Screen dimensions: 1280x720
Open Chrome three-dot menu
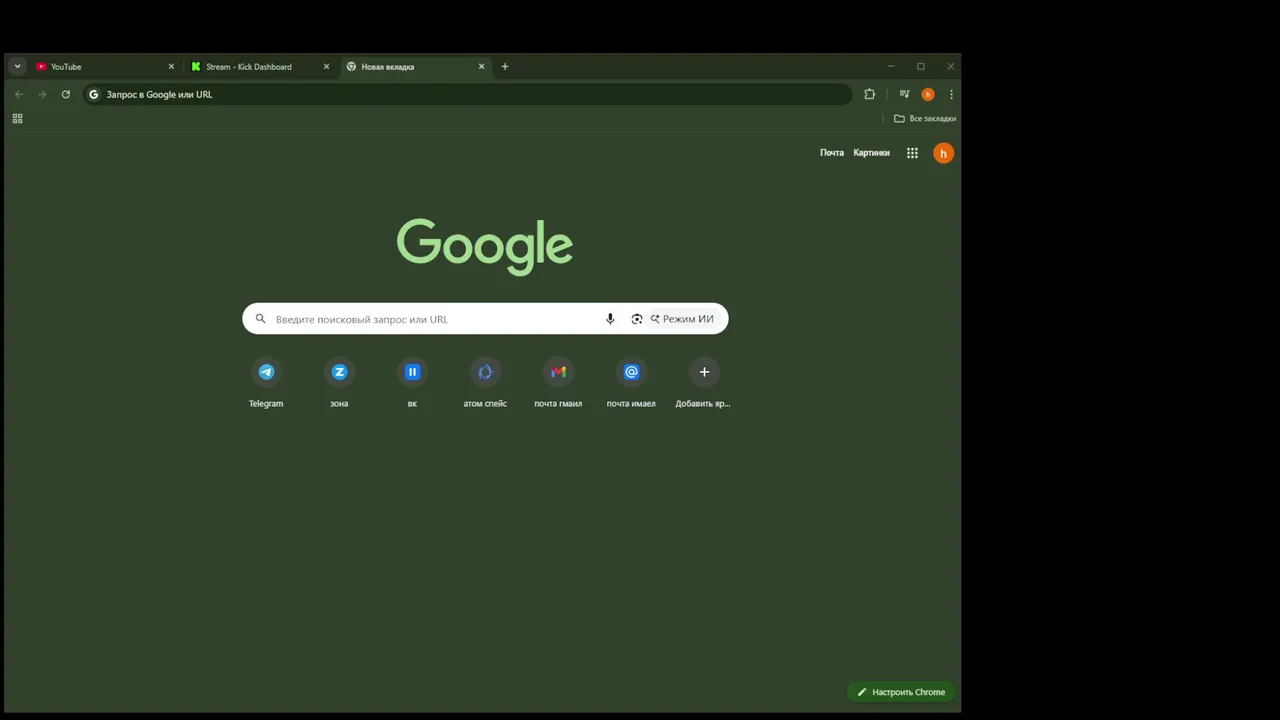[x=951, y=95]
